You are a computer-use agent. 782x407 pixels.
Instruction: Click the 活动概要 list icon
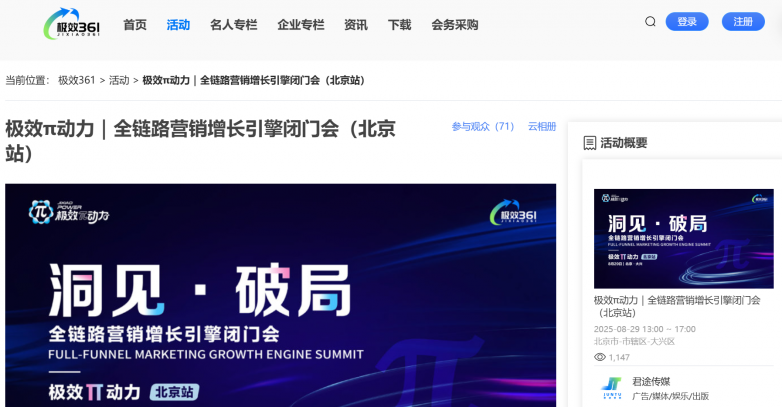pyautogui.click(x=589, y=143)
